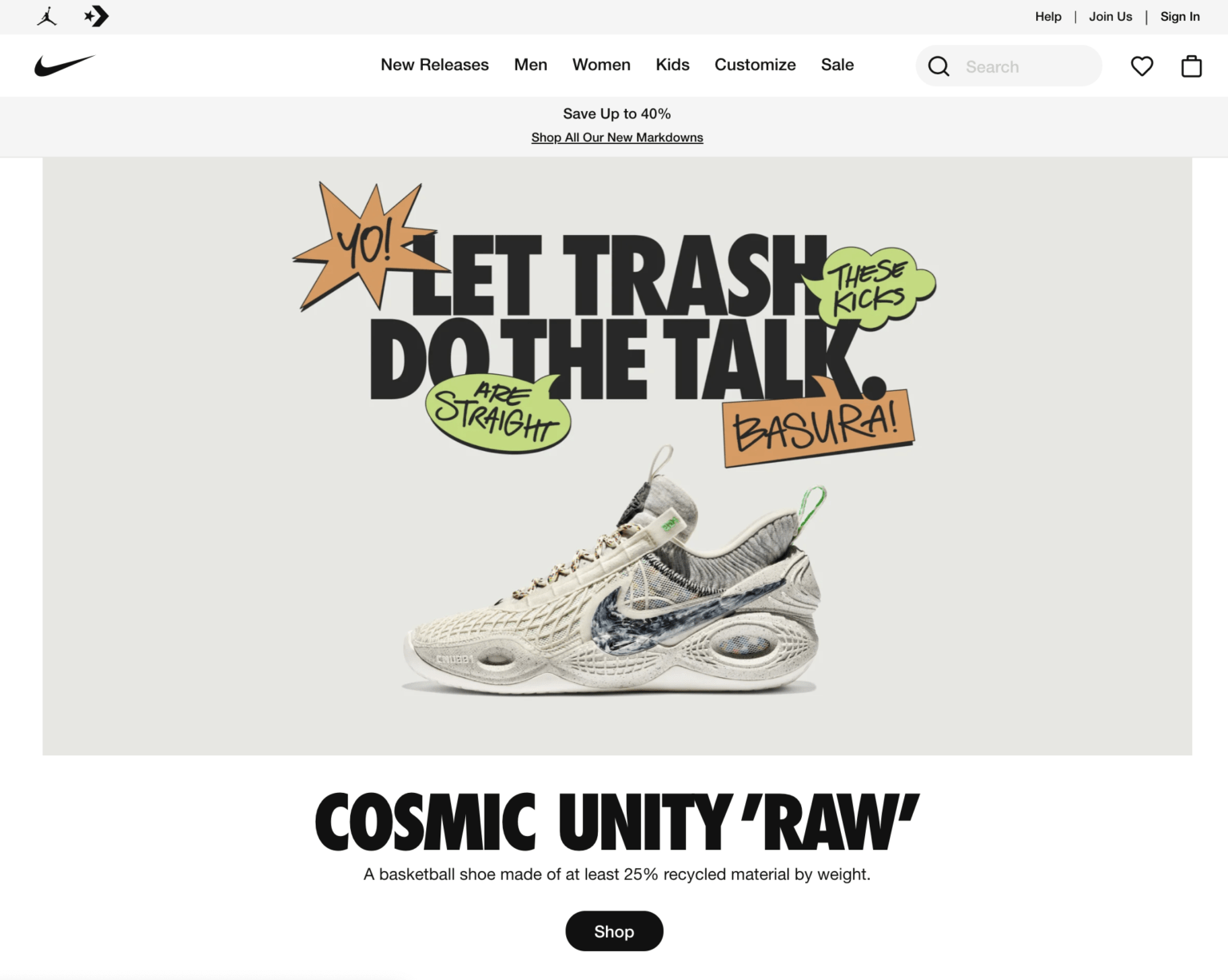Open the Women menu
Image resolution: width=1228 pixels, height=980 pixels.
(601, 65)
